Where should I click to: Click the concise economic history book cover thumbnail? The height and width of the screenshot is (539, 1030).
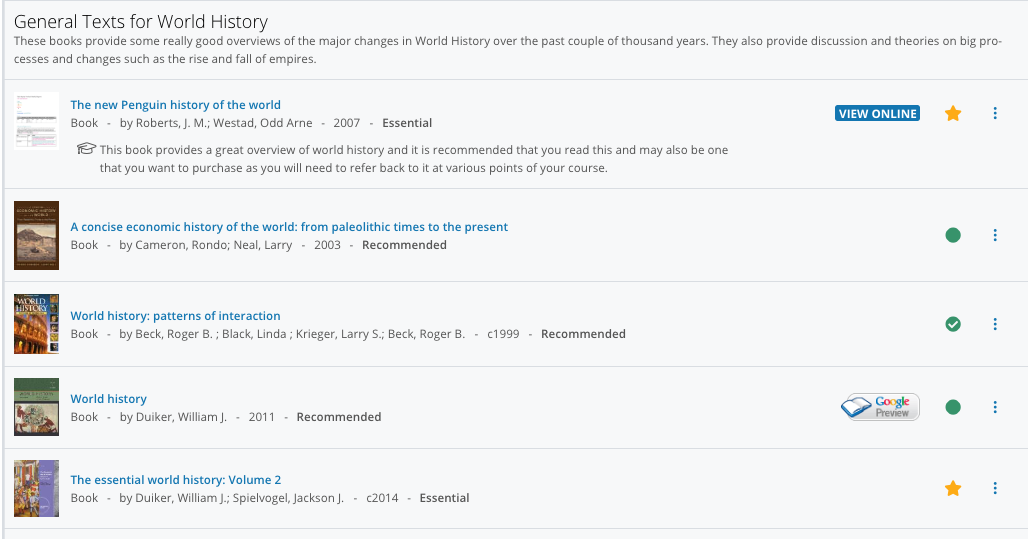click(36, 235)
